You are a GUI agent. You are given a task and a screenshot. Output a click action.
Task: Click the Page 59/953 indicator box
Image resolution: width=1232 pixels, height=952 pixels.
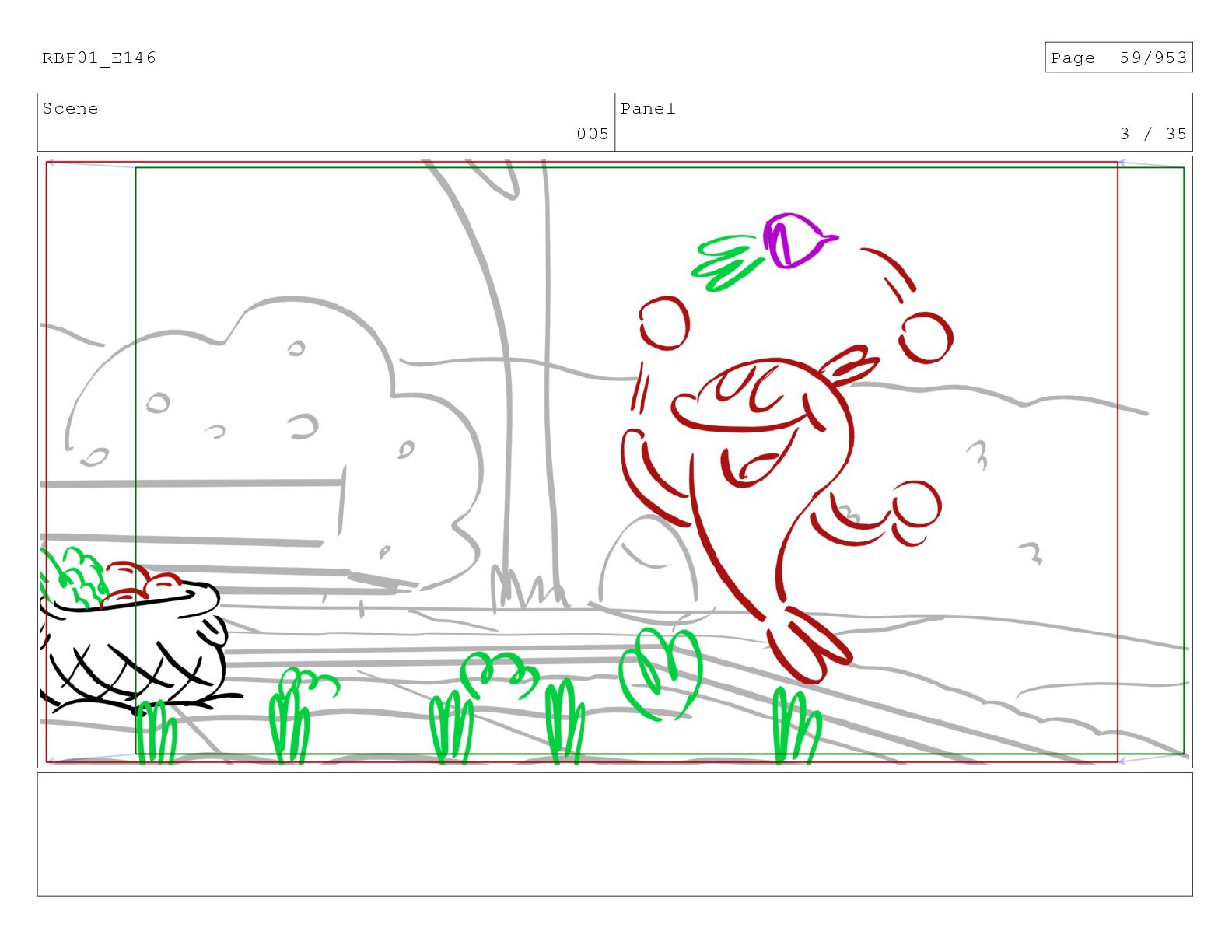1118,58
